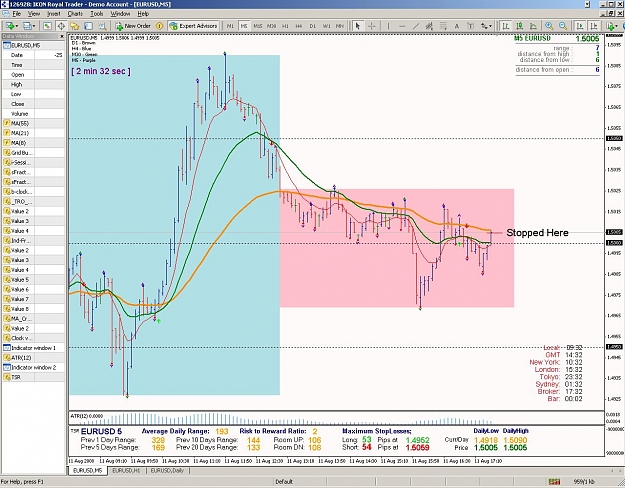Zoom out of the chart
Viewport: 625px width, 488px height.
pyautogui.click(x=563, y=26)
